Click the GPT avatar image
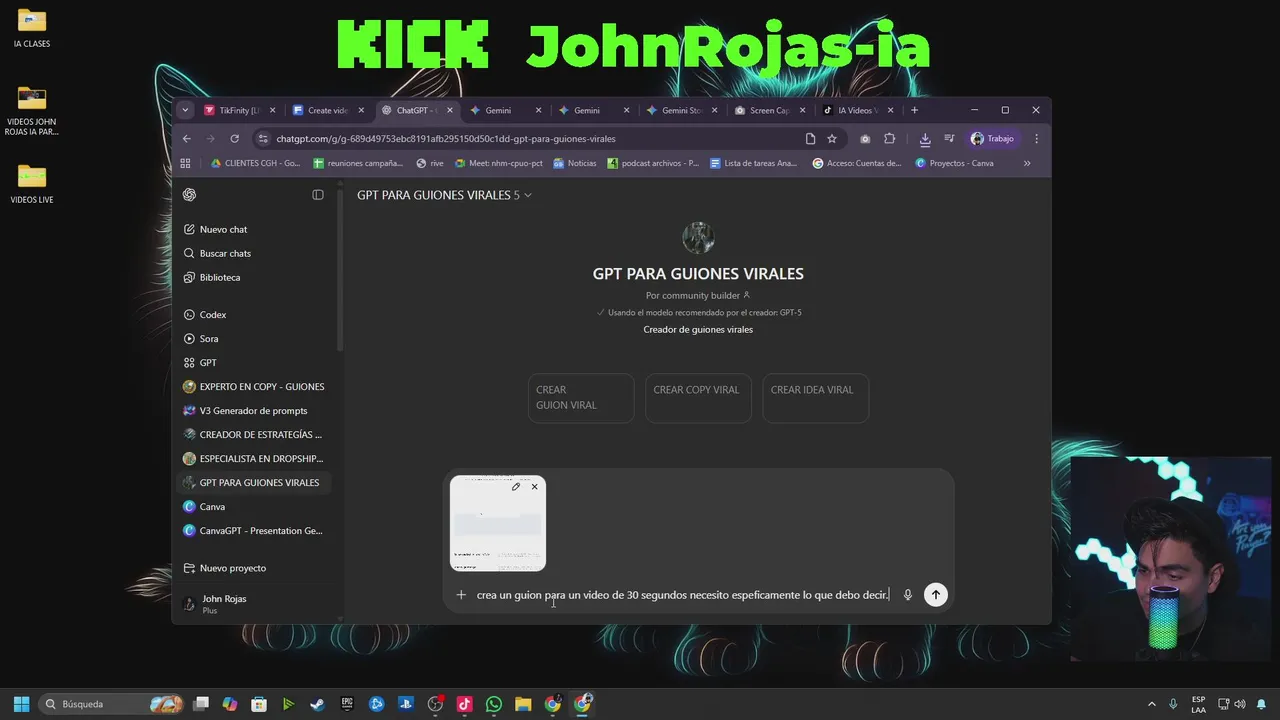Viewport: 1280px width, 720px height. pyautogui.click(x=698, y=238)
